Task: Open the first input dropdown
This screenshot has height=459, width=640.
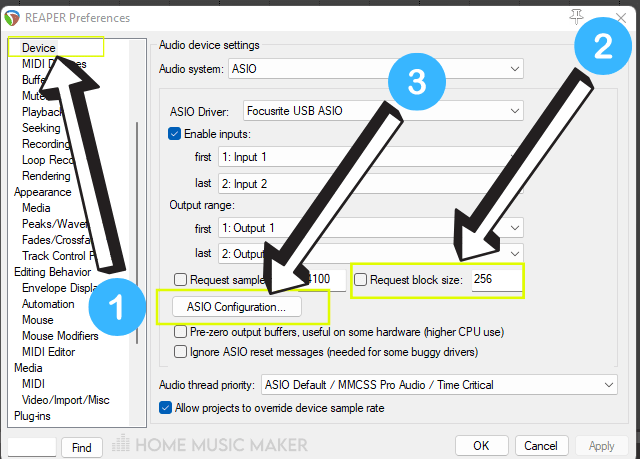Action: (371, 157)
